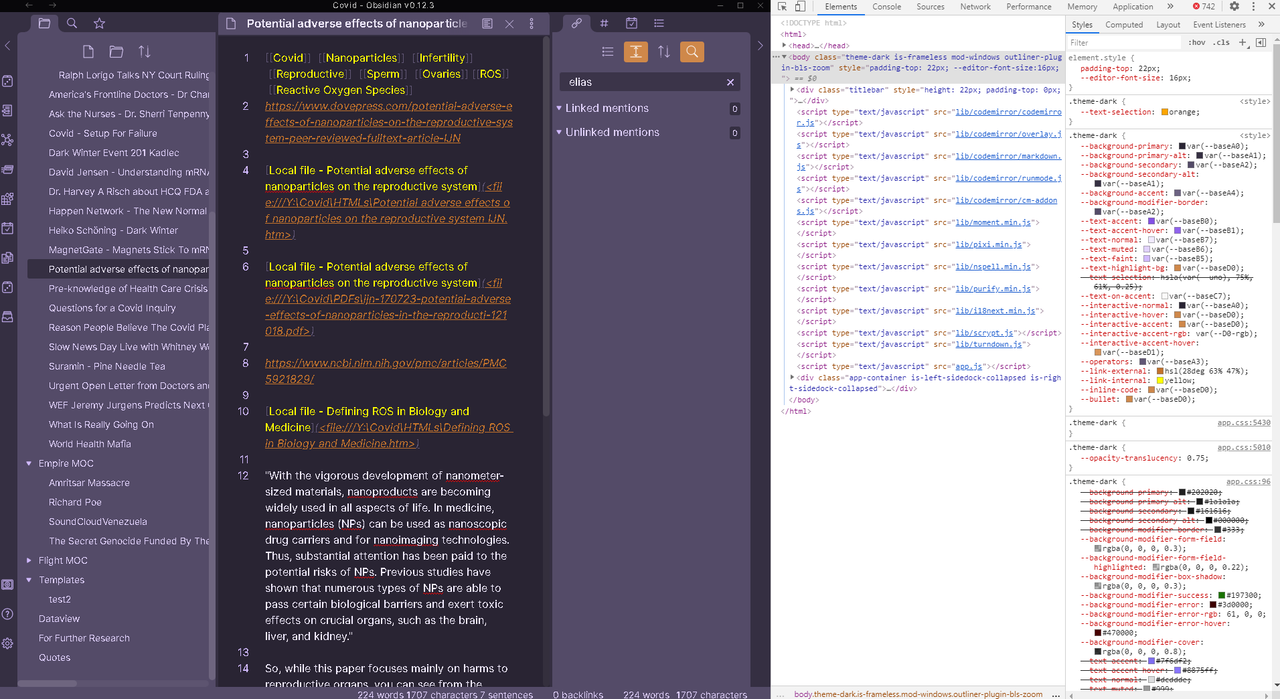Open Obsidian settings gear
The height and width of the screenshot is (699, 1280).
pos(8,643)
